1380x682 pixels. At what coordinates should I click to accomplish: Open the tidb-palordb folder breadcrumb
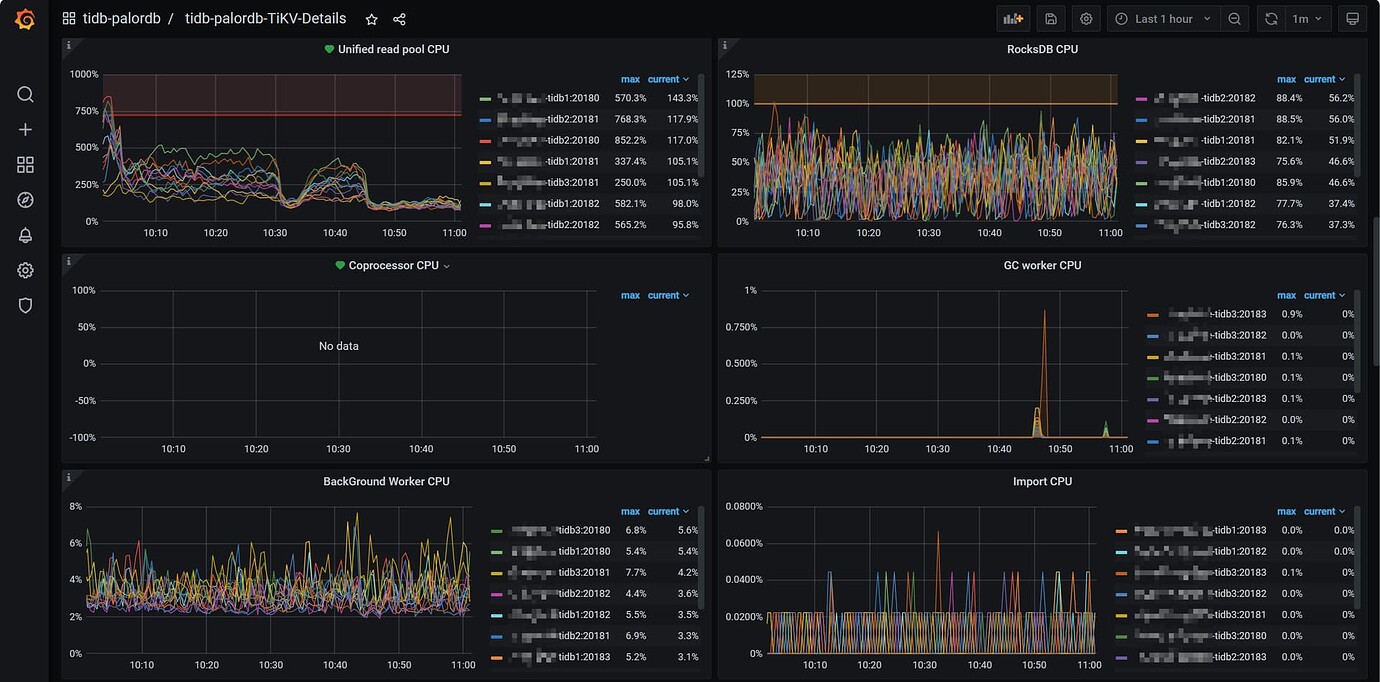(120, 19)
